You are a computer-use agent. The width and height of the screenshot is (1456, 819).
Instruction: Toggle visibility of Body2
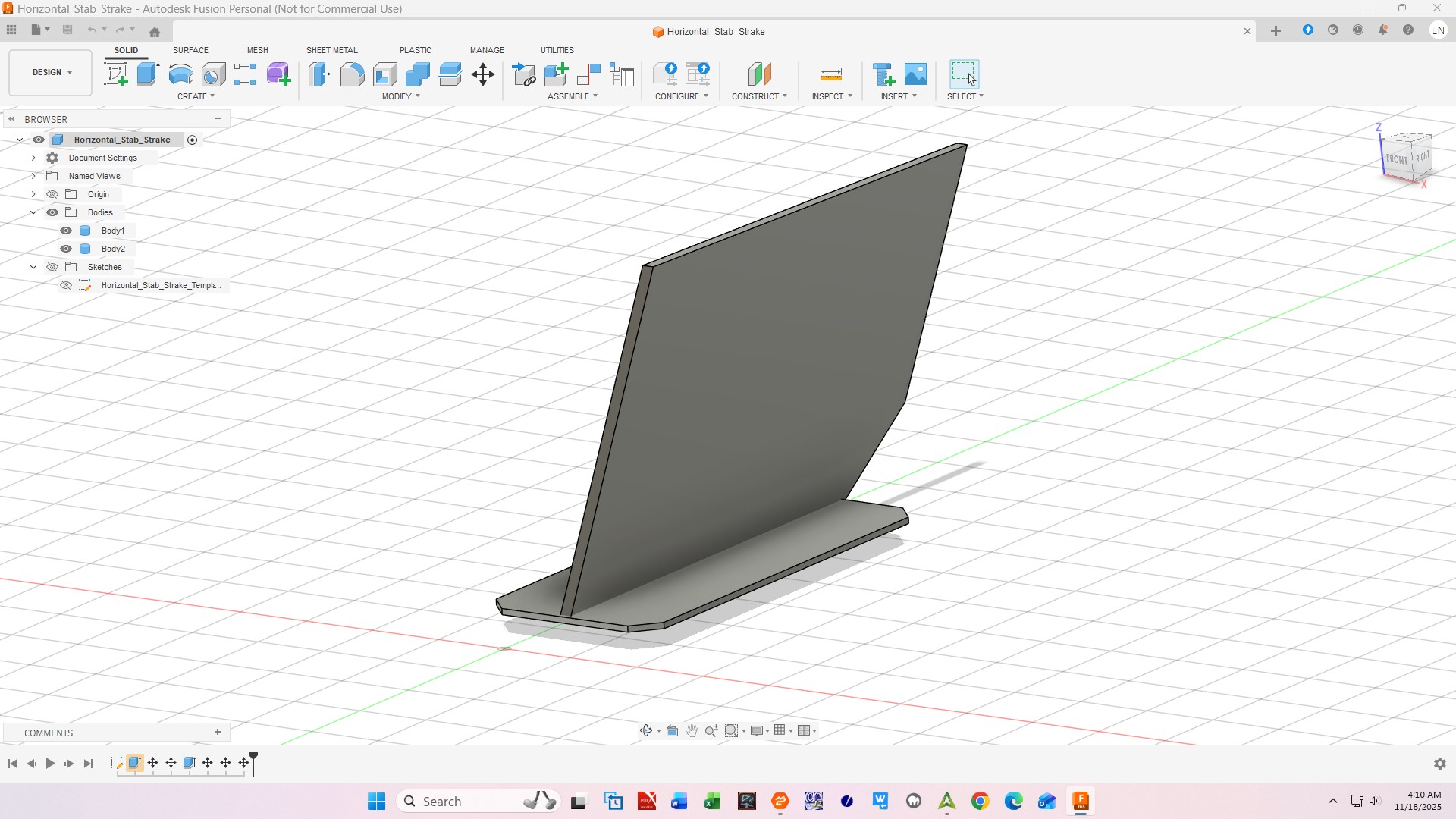66,249
